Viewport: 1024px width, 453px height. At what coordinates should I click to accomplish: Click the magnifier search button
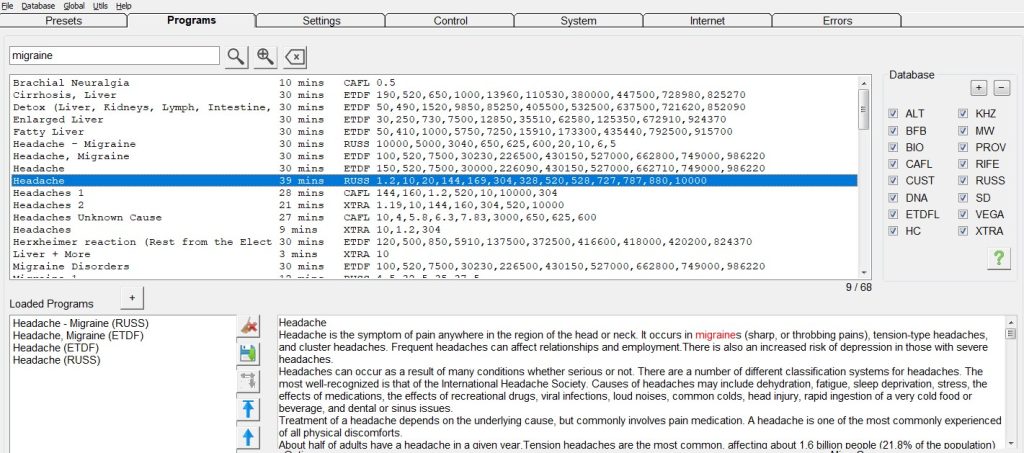coord(235,56)
